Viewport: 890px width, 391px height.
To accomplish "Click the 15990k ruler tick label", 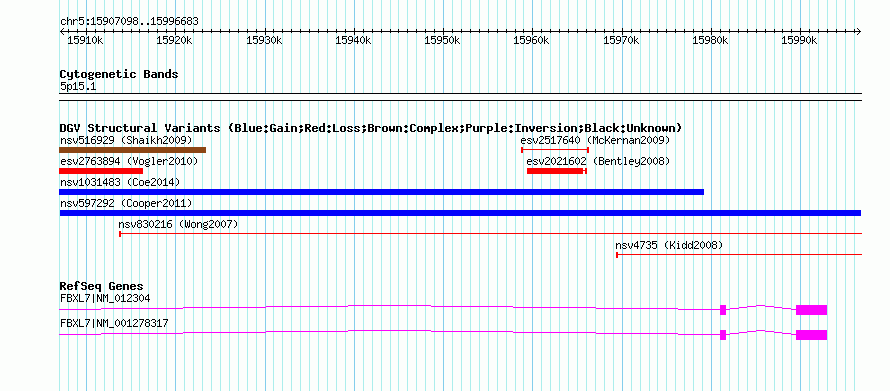I will click(x=799, y=40).
